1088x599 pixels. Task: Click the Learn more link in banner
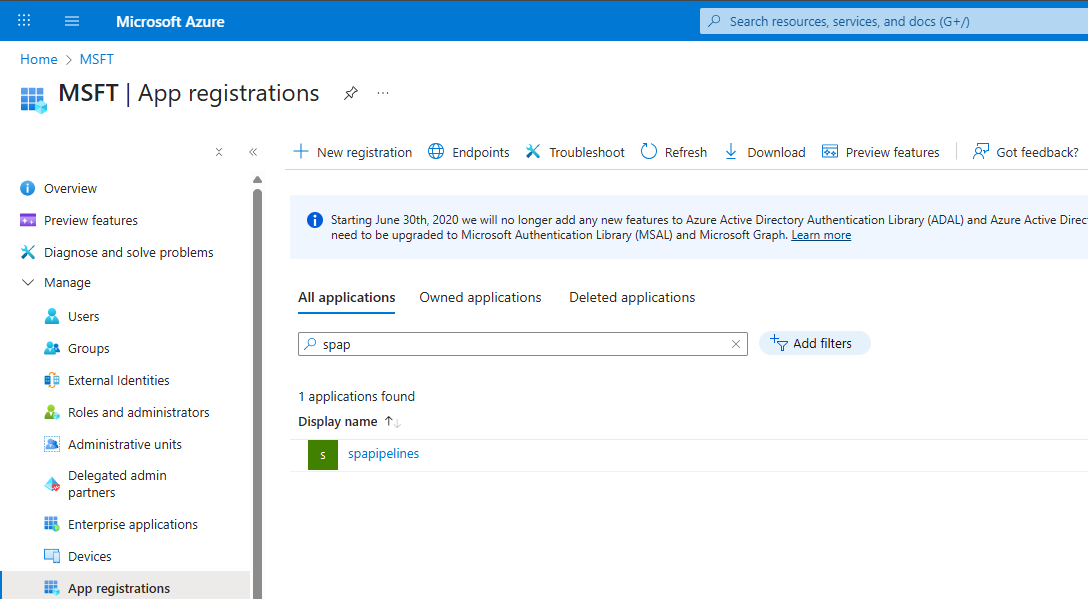click(x=821, y=235)
